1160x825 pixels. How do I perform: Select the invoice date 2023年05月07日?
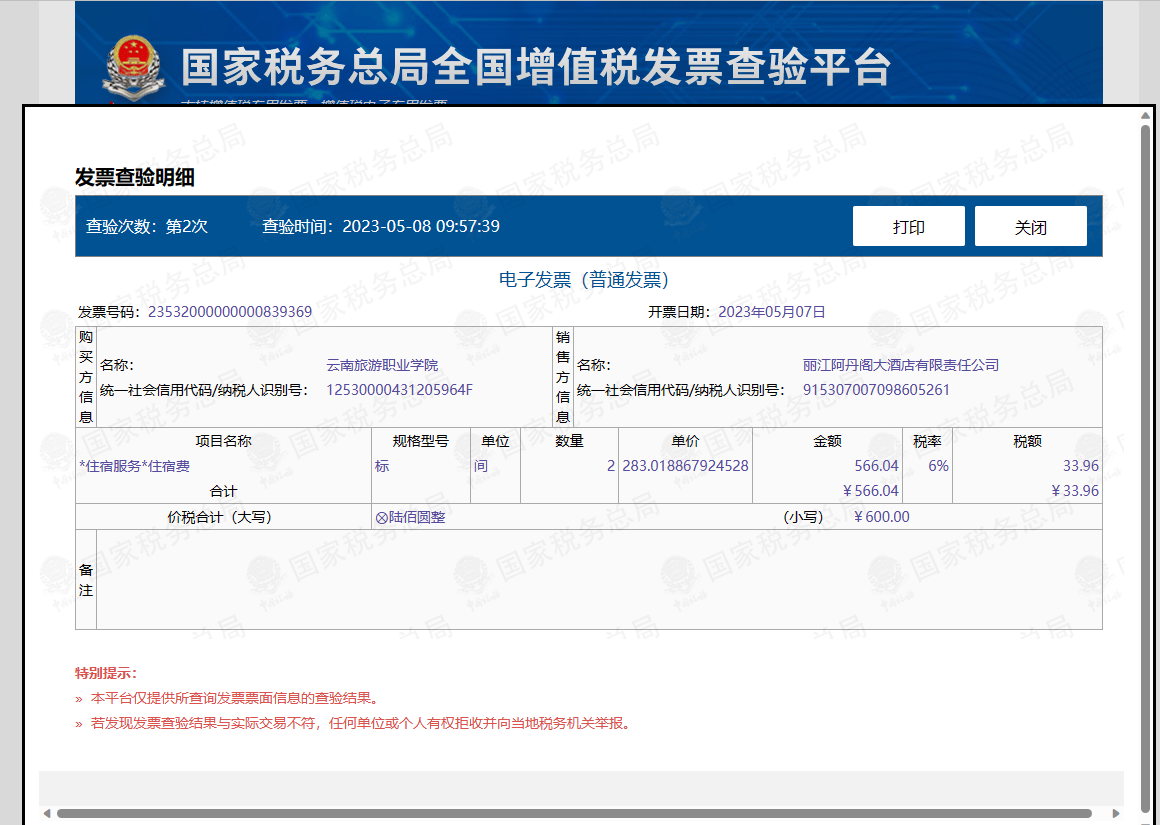pyautogui.click(x=772, y=312)
